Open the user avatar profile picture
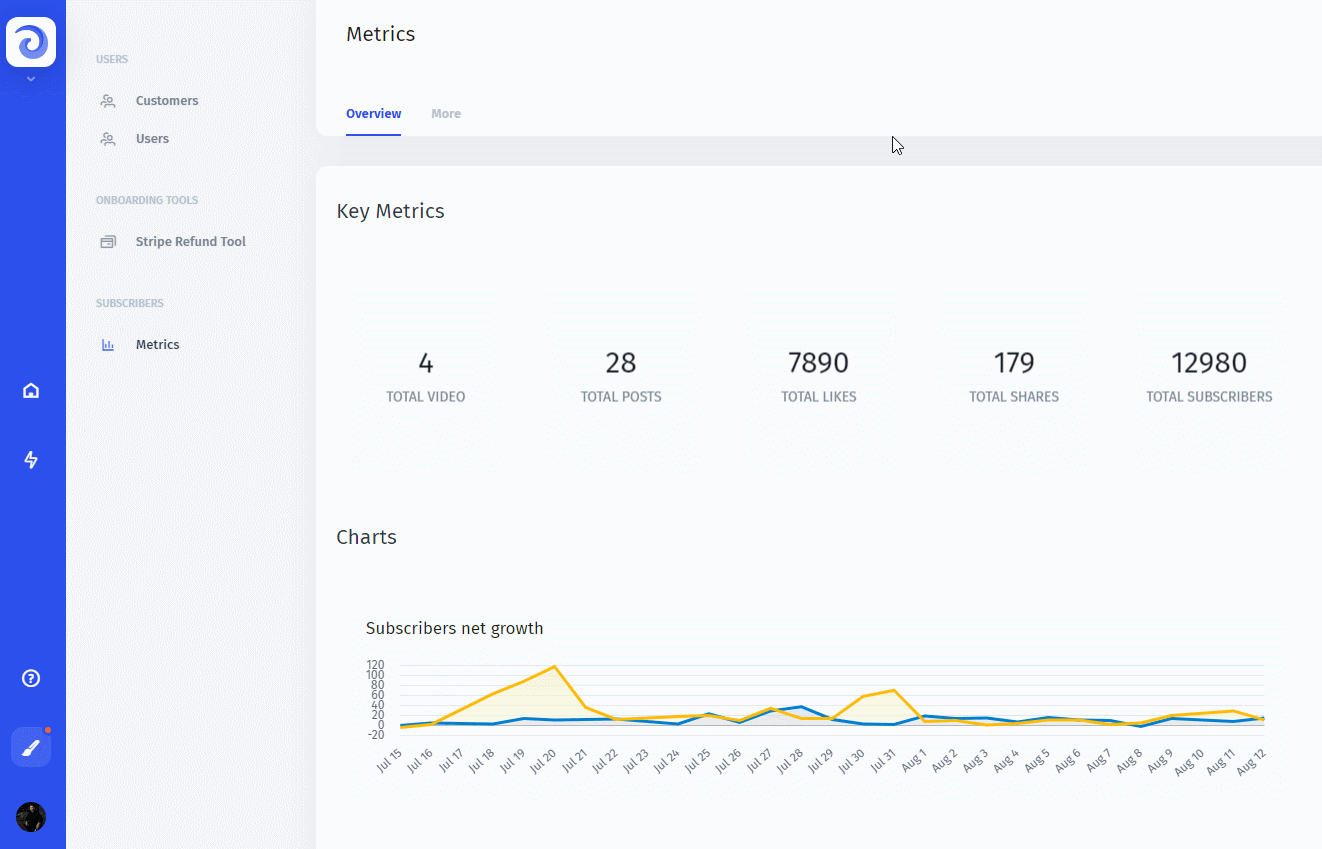This screenshot has height=849, width=1322. 31,817
